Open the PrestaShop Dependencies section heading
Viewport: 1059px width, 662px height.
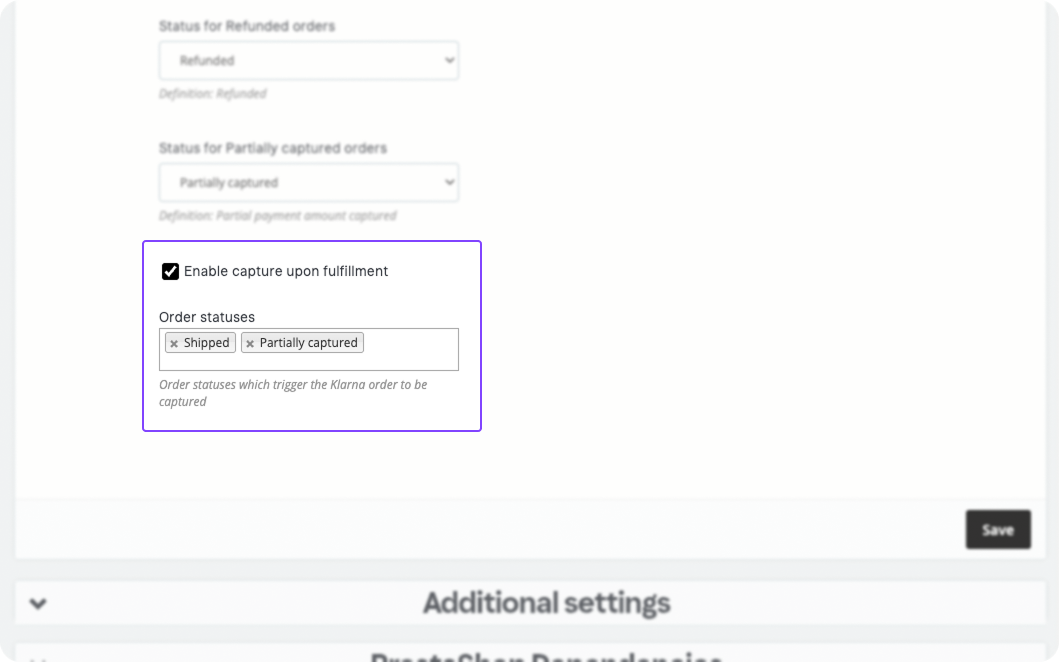[x=546, y=657]
